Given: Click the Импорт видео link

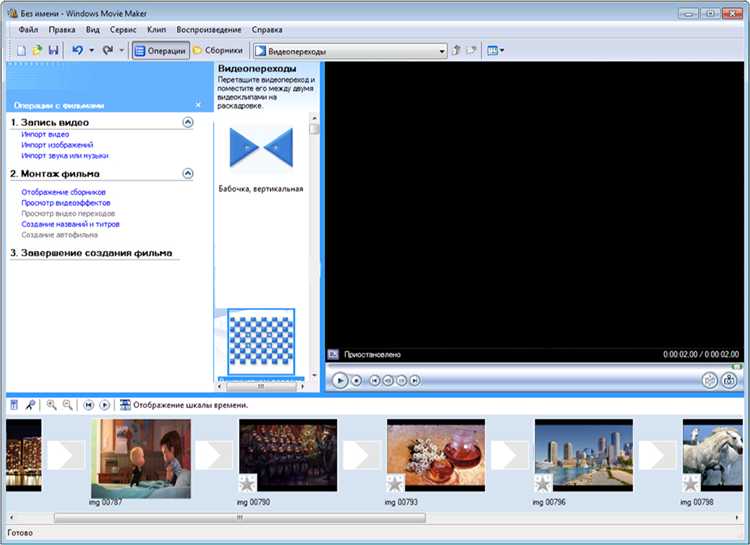Looking at the screenshot, I should point(45,134).
